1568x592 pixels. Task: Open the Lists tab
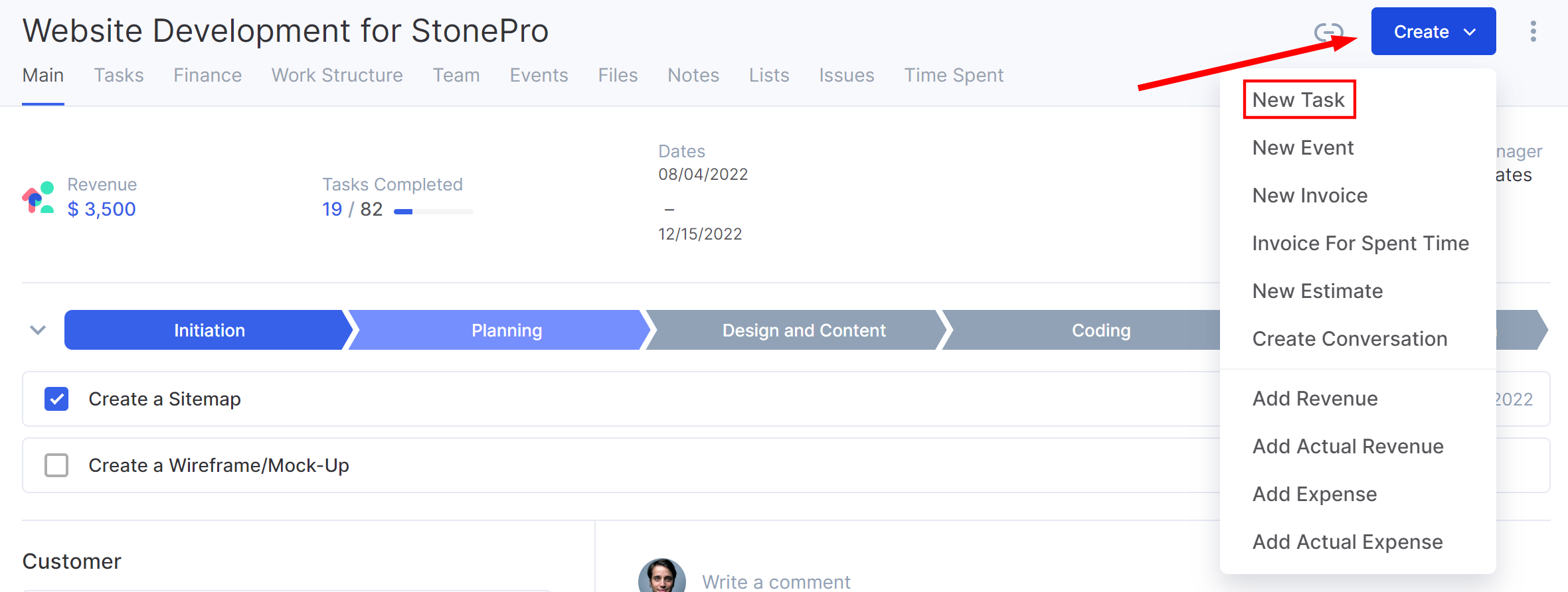coord(769,75)
